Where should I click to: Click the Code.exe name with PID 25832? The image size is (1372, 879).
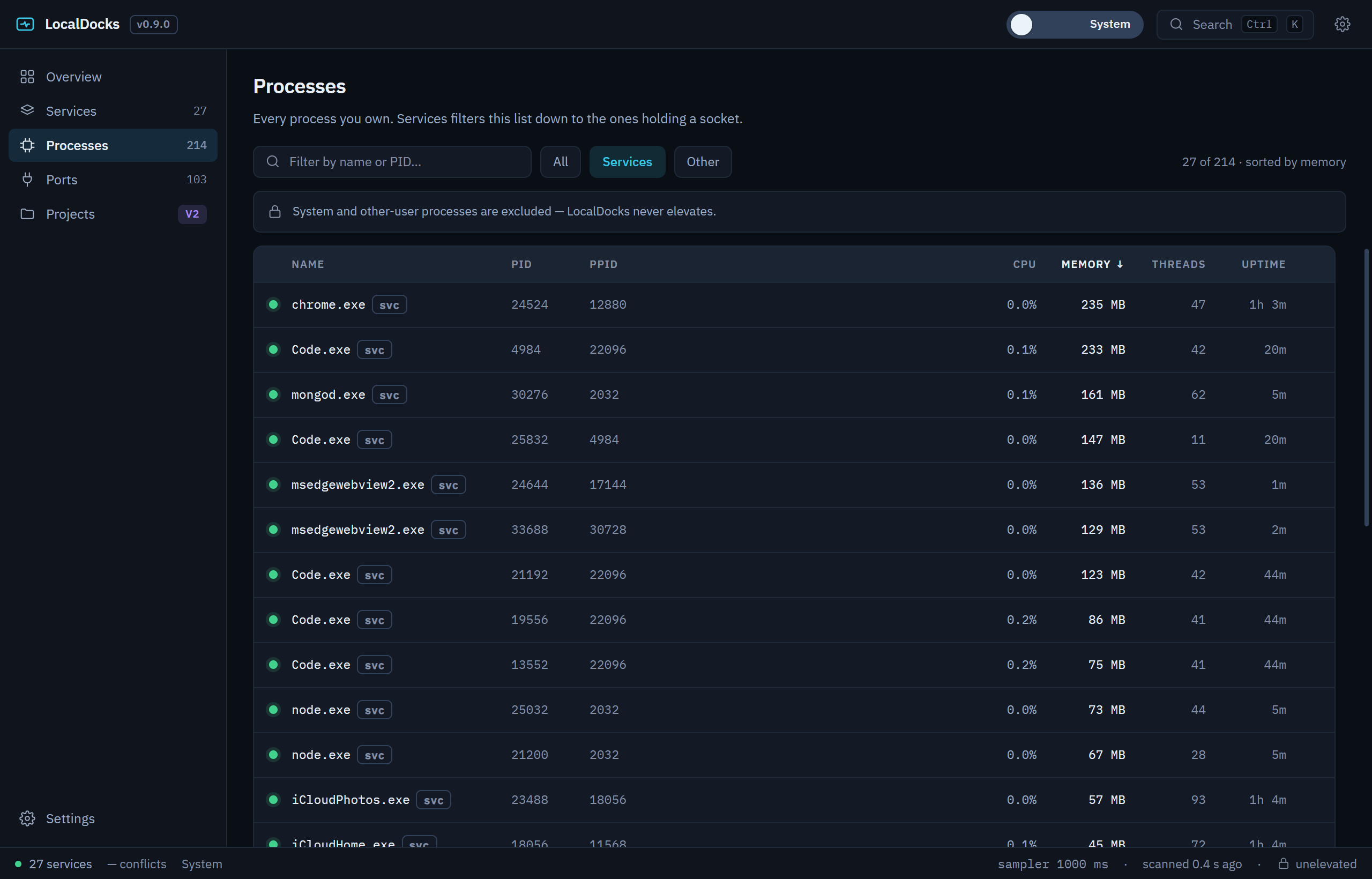point(320,439)
